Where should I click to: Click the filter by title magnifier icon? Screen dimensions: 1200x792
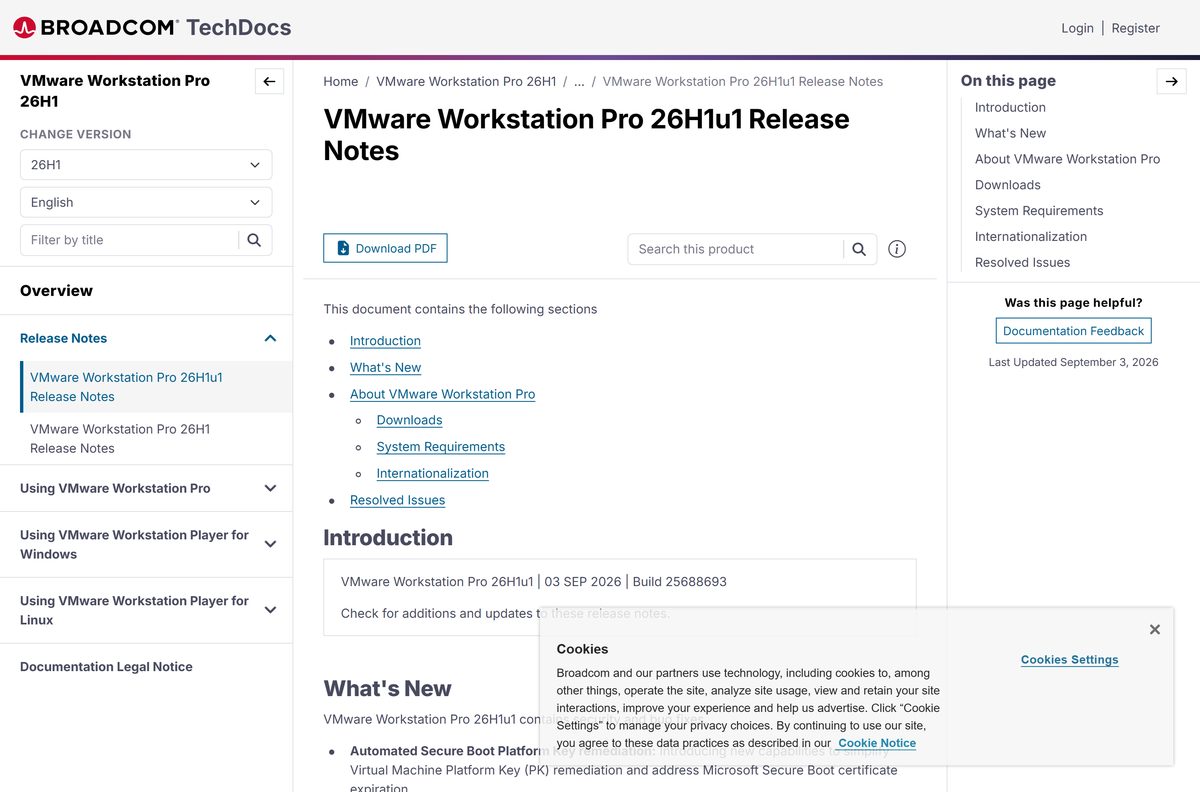(254, 240)
